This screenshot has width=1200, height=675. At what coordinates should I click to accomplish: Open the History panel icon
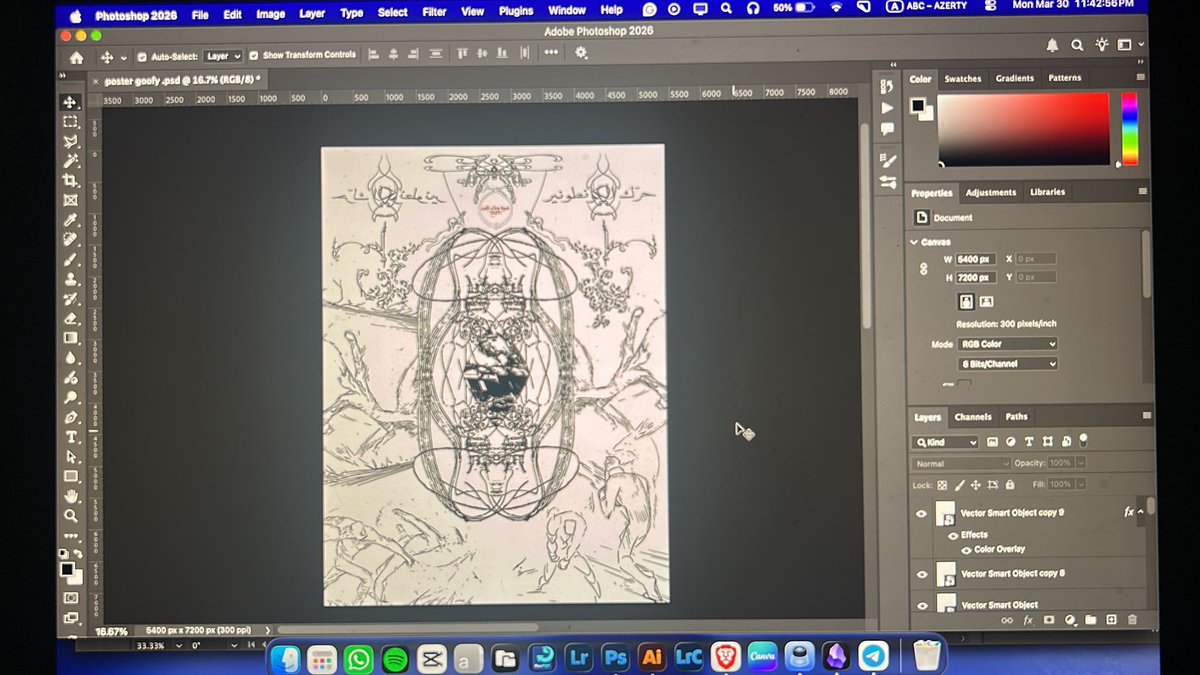click(886, 87)
